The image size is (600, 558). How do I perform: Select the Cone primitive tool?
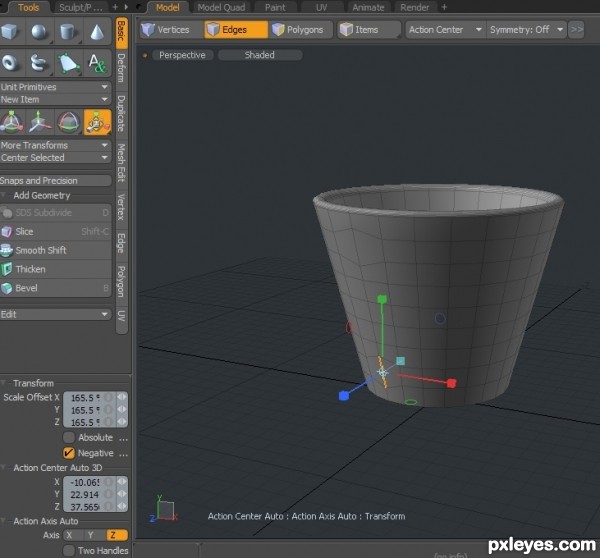[97, 31]
